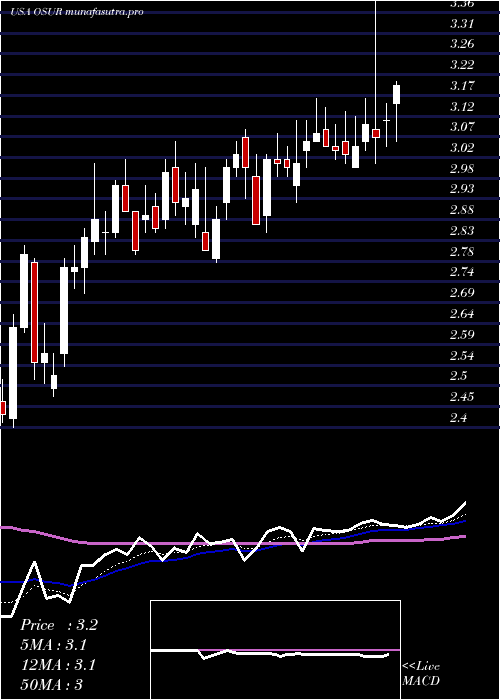This screenshot has height=700, width=500.
Task: Click the 2.69 price level label
Action: pos(462,293)
